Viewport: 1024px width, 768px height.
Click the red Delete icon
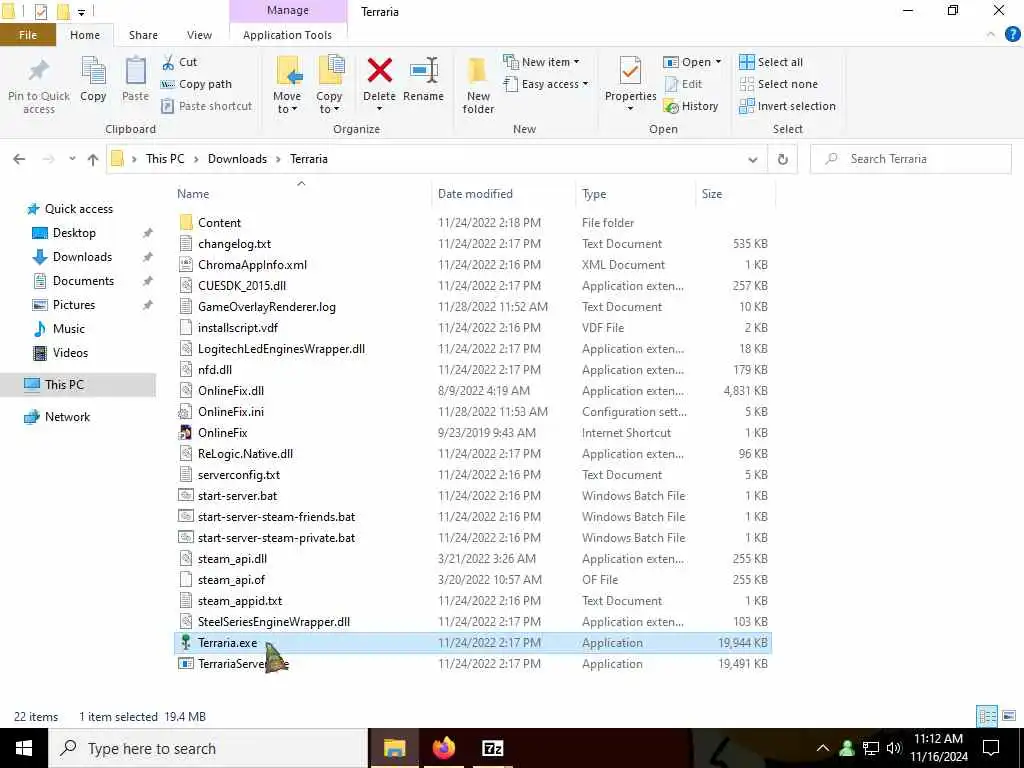[379, 71]
